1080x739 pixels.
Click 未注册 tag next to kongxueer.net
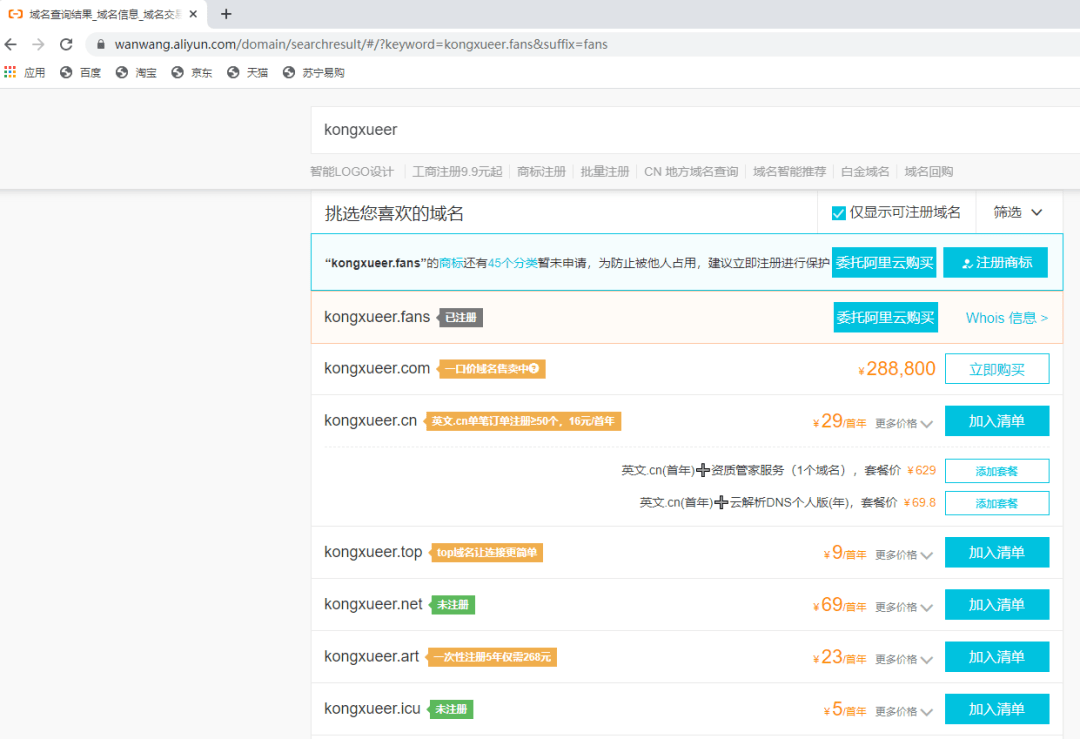pyautogui.click(x=452, y=605)
